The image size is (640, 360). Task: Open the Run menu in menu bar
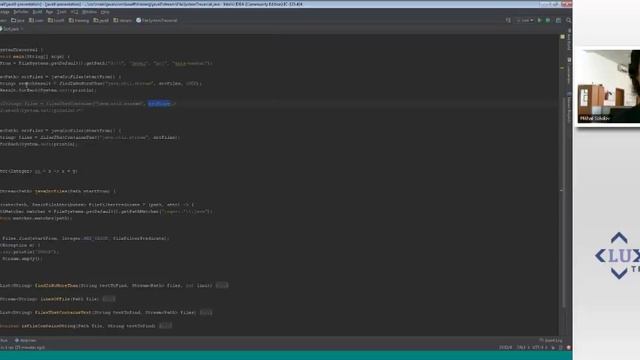pyautogui.click(x=49, y=12)
